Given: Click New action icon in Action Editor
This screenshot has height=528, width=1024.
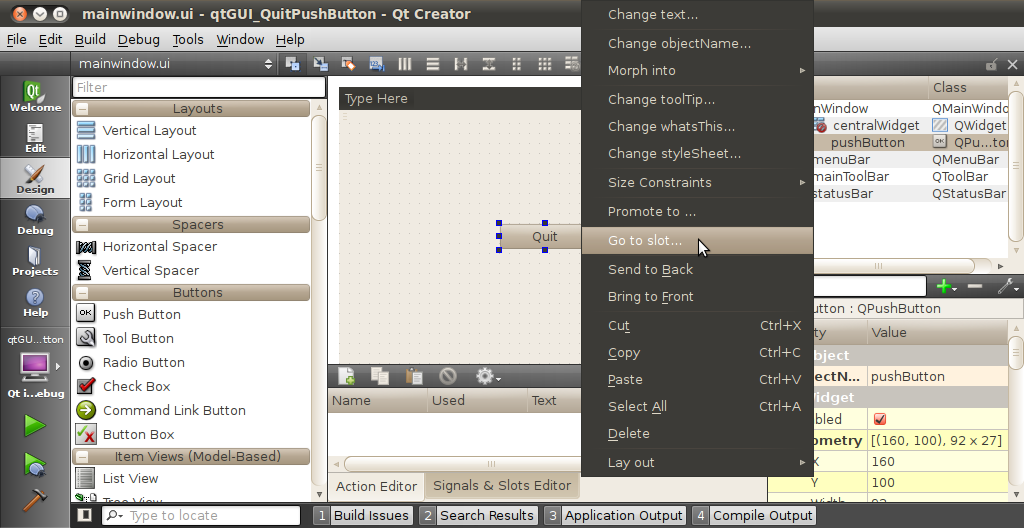Looking at the screenshot, I should tap(347, 376).
